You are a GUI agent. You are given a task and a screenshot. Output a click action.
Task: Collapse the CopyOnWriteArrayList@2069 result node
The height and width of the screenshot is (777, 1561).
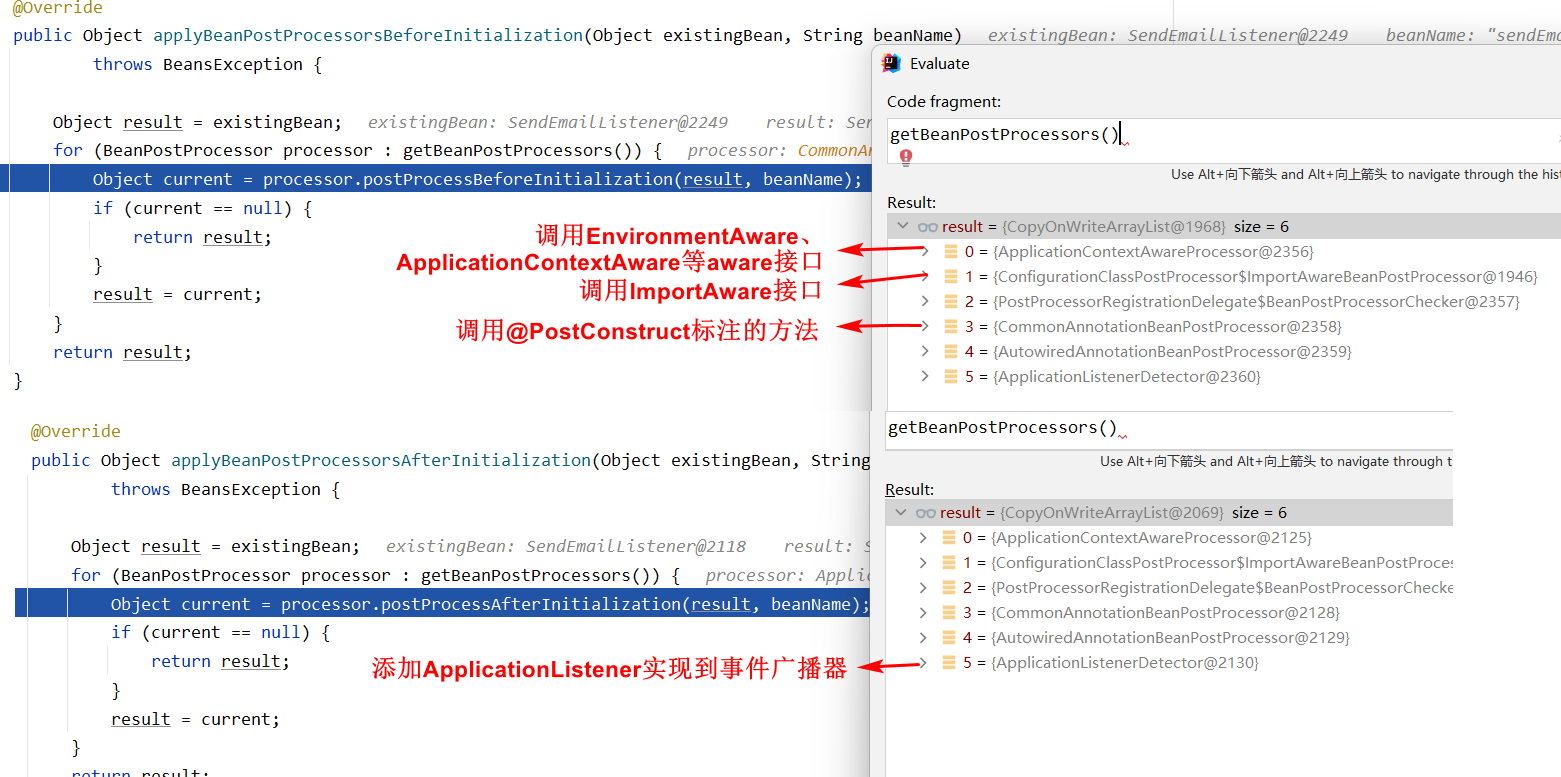(901, 513)
